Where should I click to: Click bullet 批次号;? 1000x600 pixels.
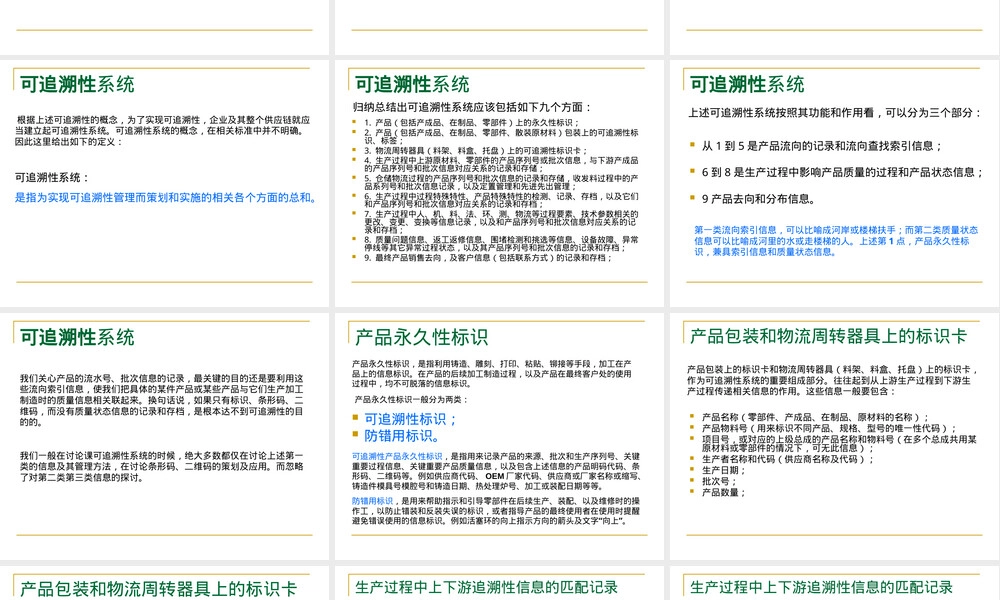(x=719, y=481)
